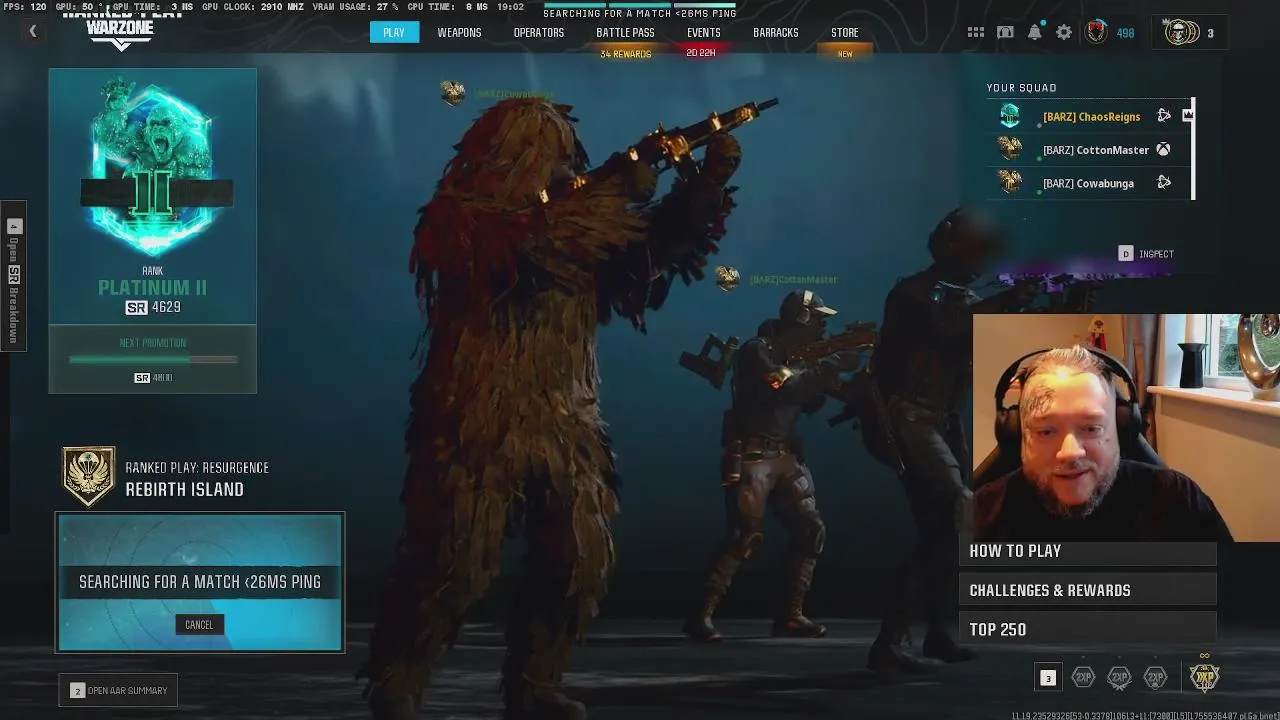Click the top Searching For A Match status text

click(x=640, y=14)
